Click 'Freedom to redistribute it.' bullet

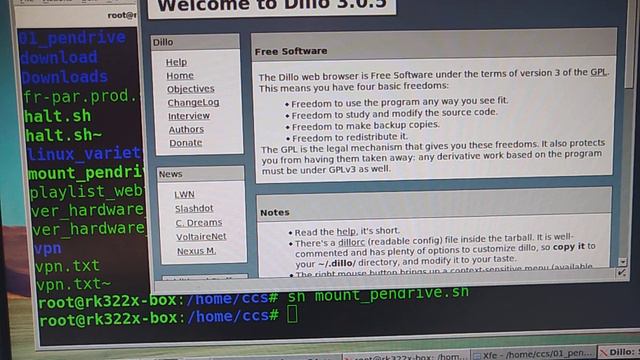coord(350,137)
